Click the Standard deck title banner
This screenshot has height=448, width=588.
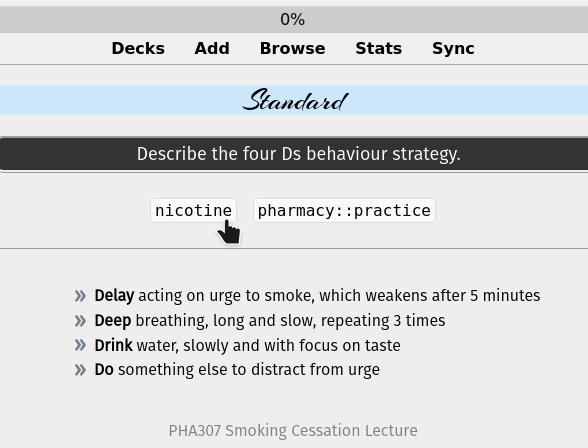click(294, 100)
